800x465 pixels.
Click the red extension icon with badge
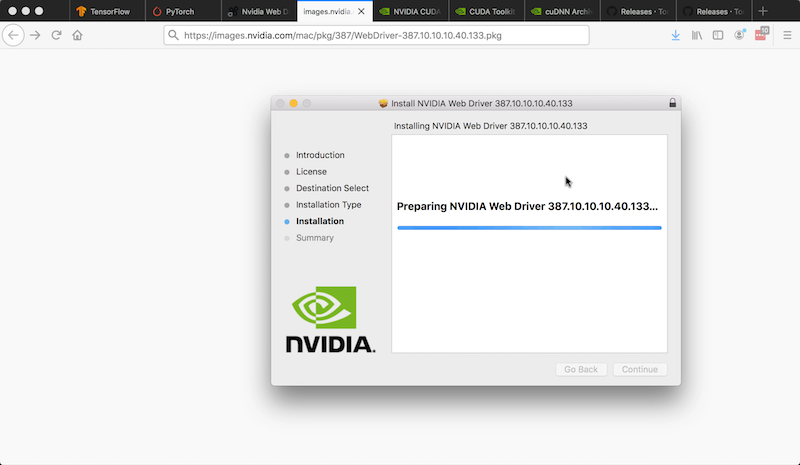tap(761, 34)
